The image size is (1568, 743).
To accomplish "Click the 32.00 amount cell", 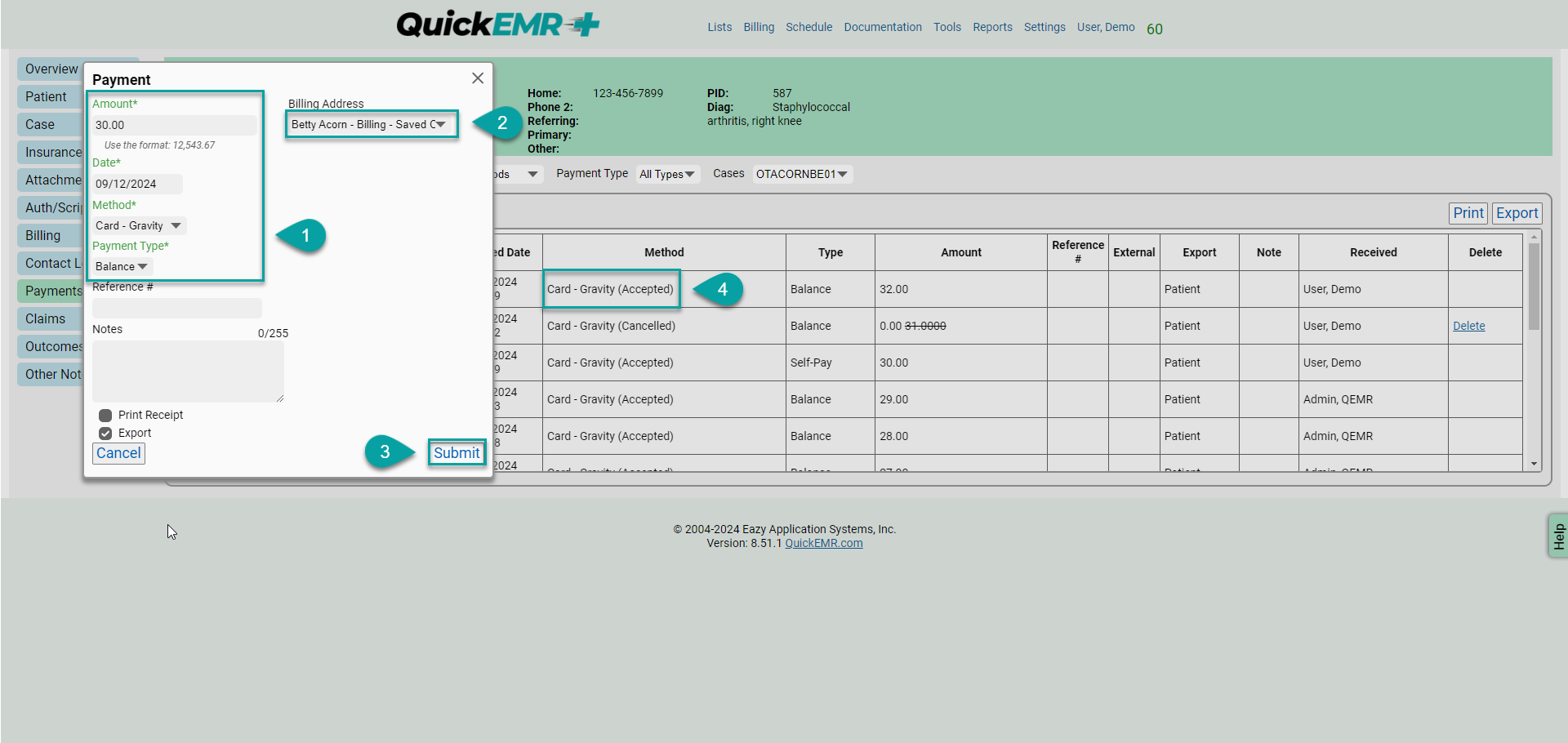I will (x=961, y=289).
